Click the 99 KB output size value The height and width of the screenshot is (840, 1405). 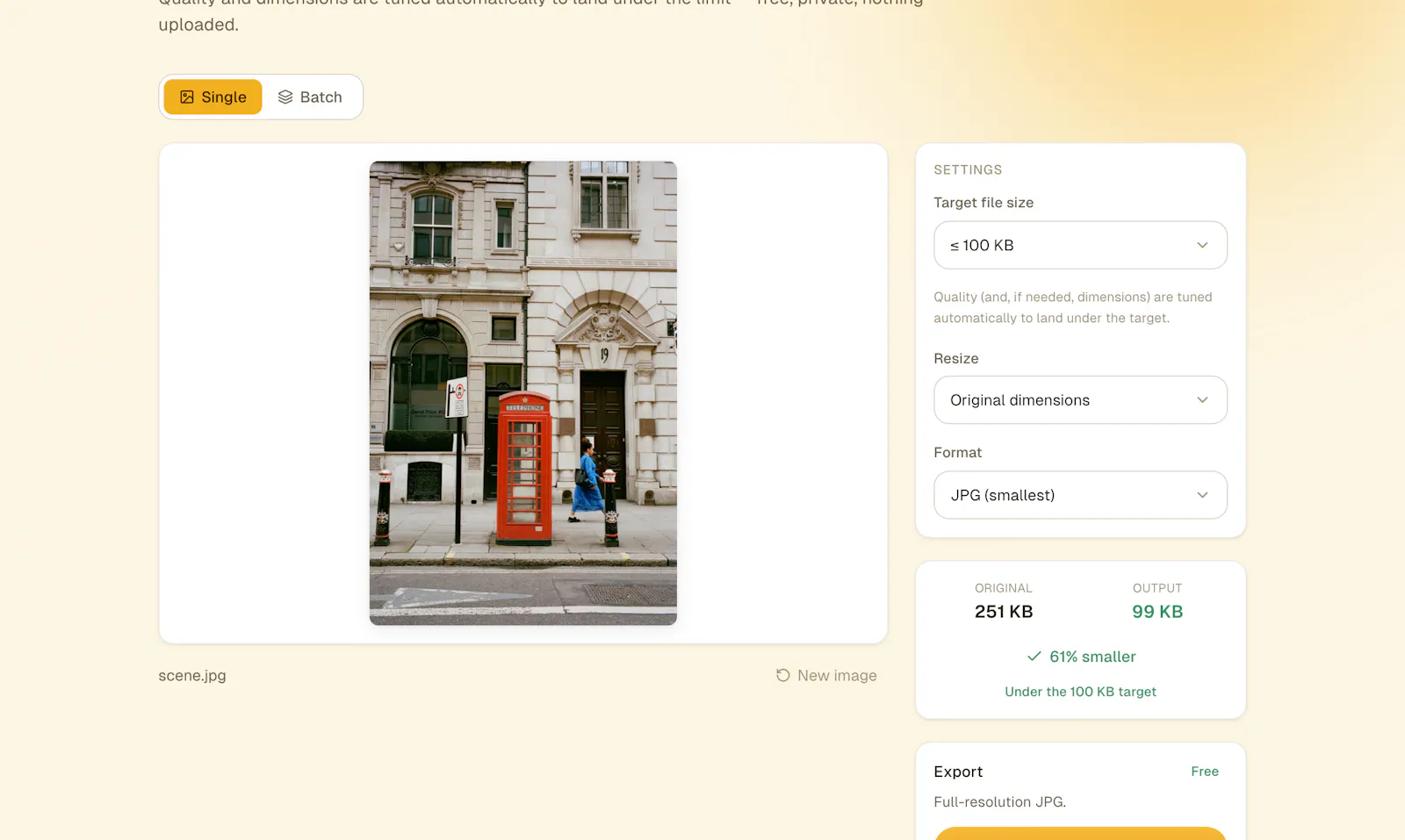(x=1157, y=612)
